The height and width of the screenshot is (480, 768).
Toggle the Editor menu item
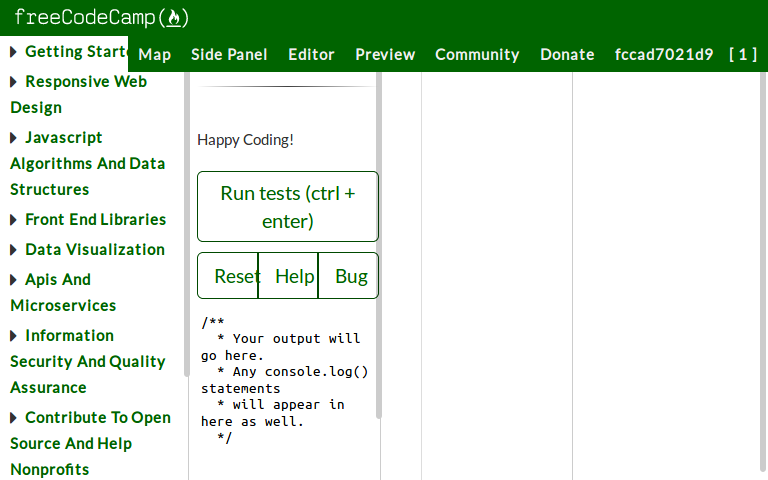pos(312,54)
